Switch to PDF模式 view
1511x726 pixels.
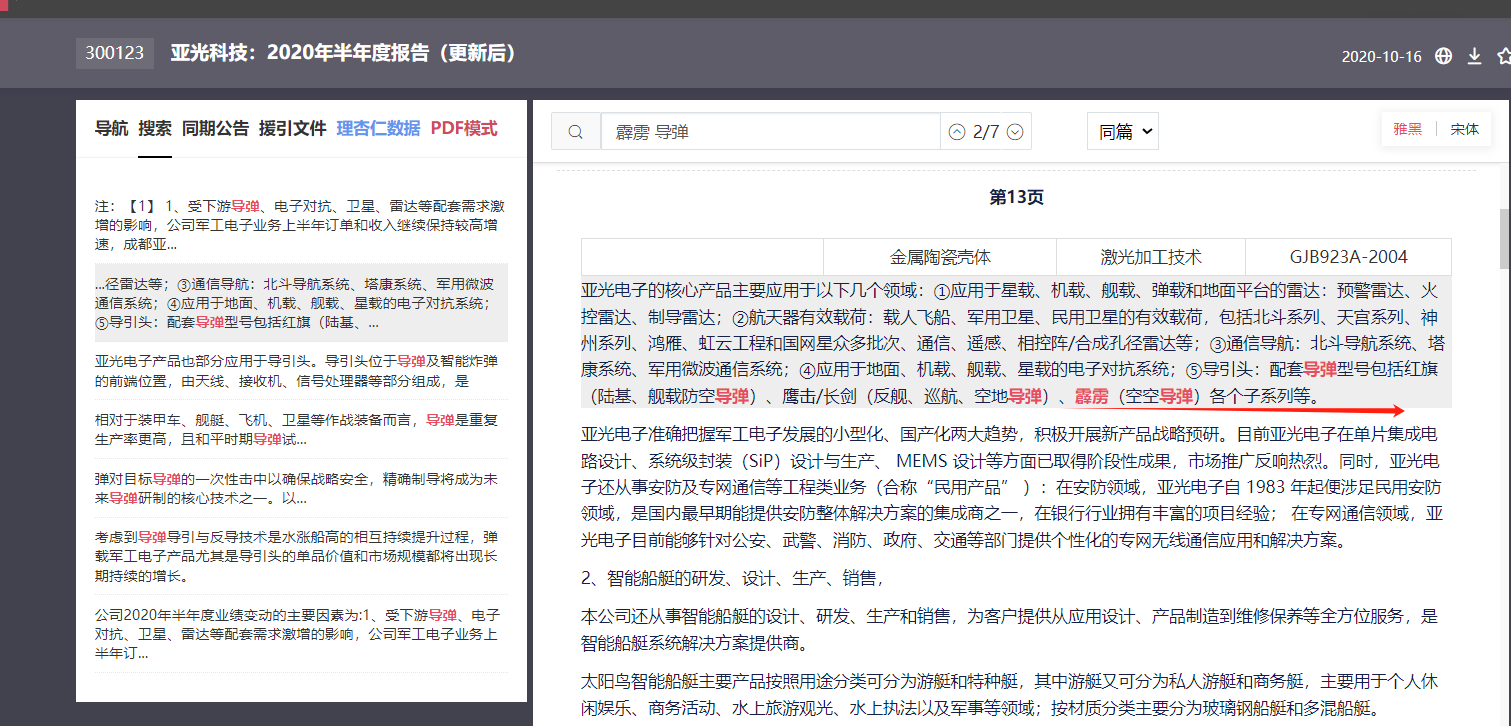(464, 128)
